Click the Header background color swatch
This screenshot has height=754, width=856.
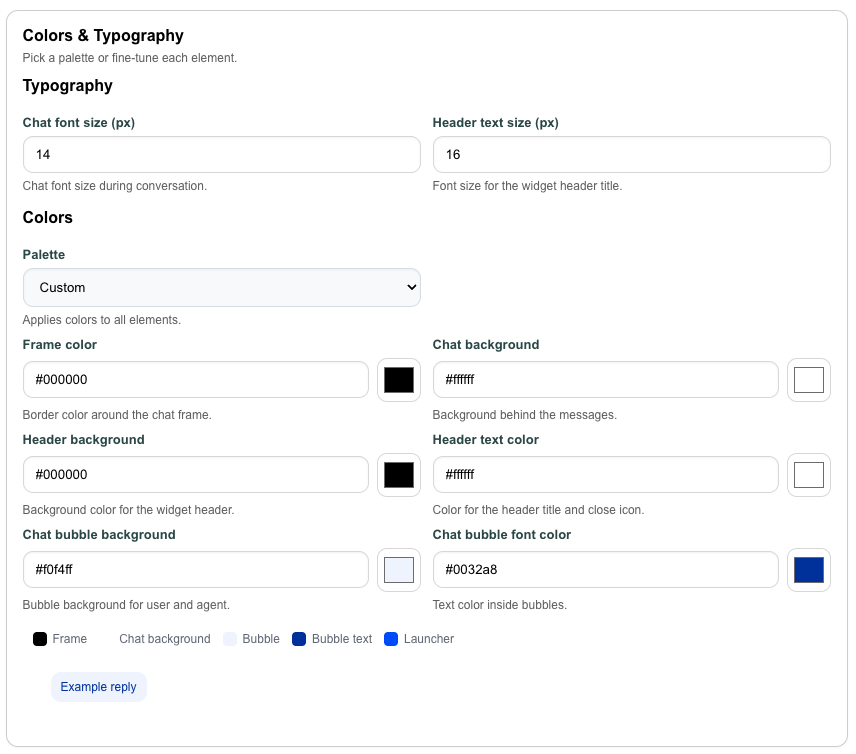tap(399, 475)
